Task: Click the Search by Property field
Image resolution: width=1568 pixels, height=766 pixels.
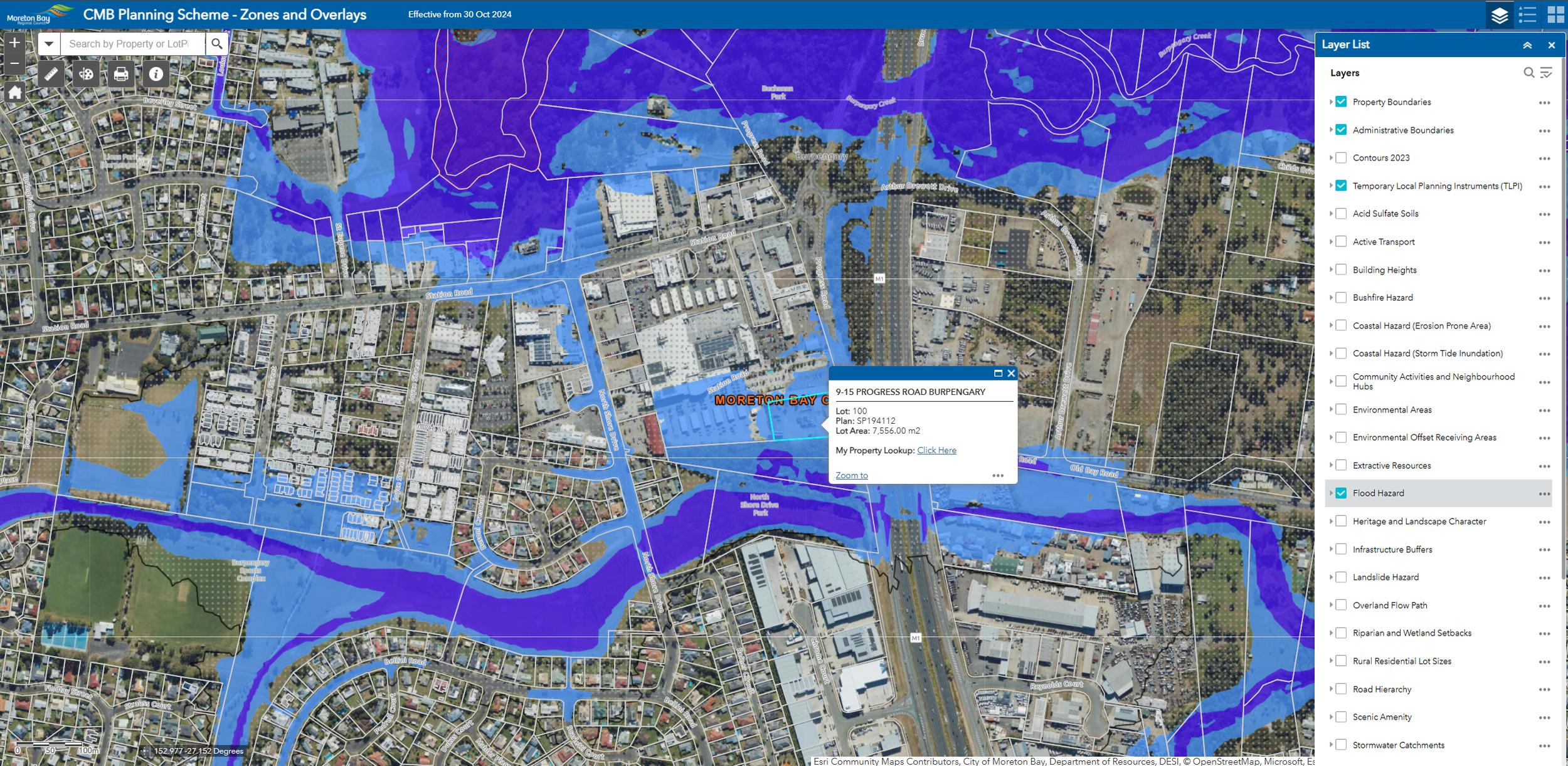Action: [x=132, y=44]
